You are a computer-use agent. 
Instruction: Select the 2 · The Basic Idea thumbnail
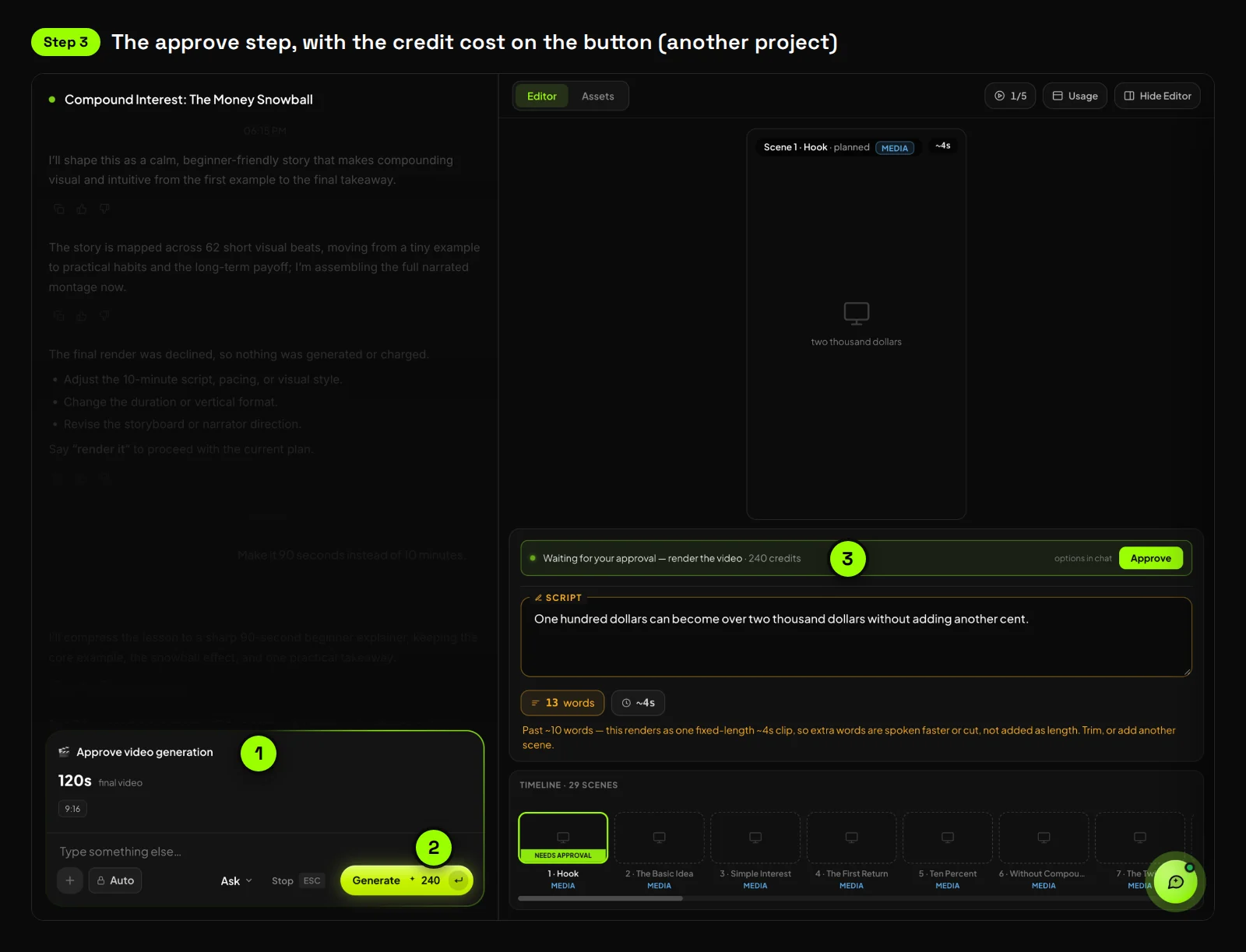(x=659, y=838)
